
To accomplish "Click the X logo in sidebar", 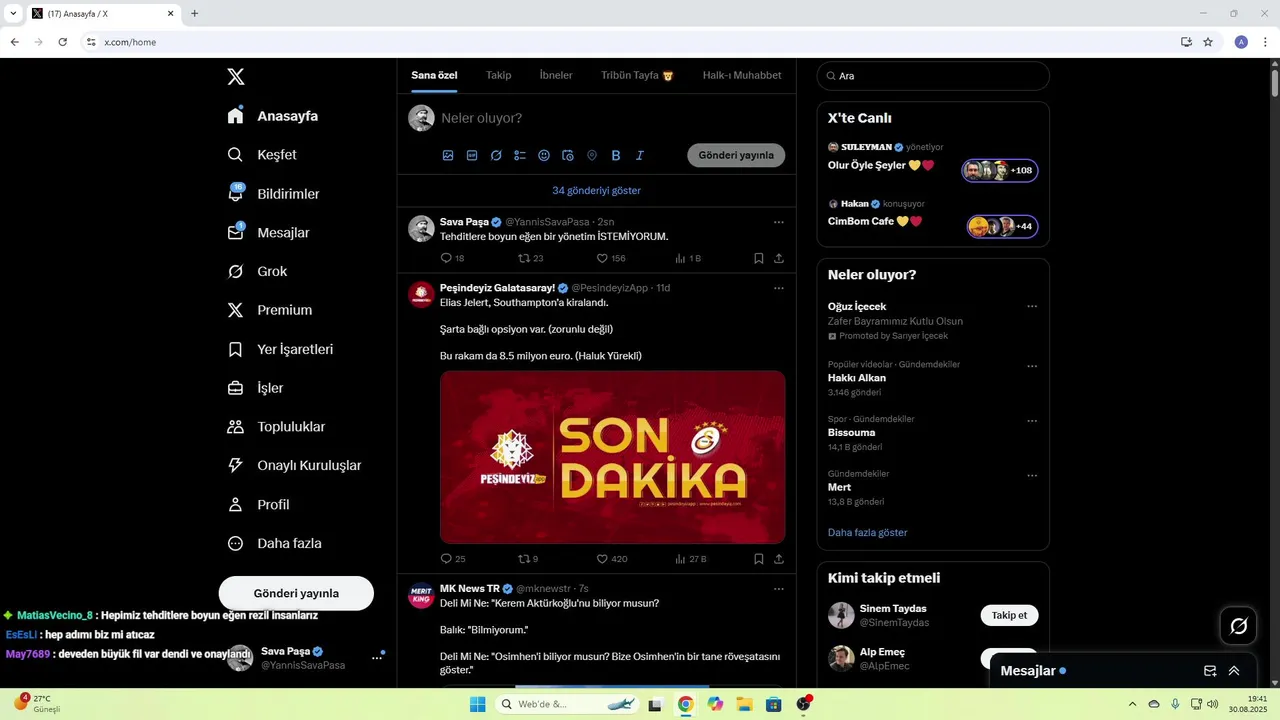I will tap(235, 77).
